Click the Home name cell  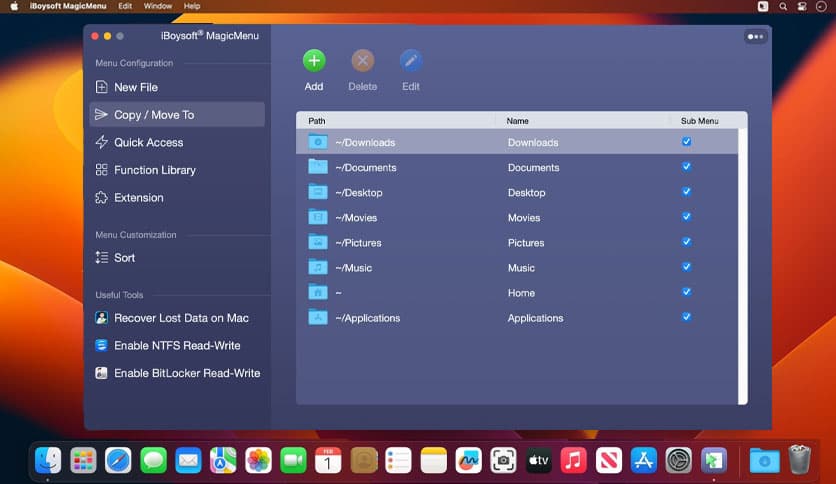[521, 293]
